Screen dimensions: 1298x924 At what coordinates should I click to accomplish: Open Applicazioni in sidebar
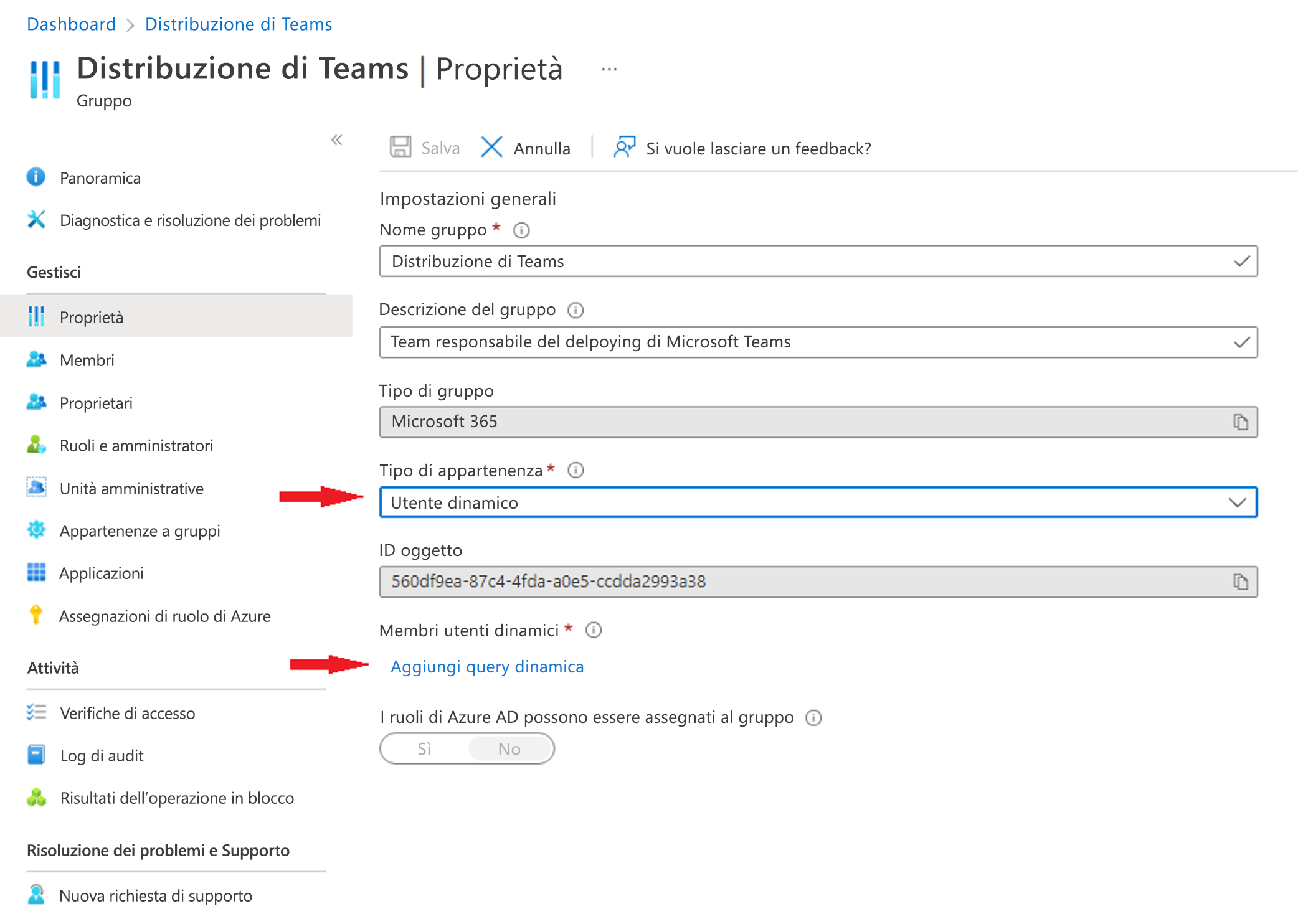(102, 573)
